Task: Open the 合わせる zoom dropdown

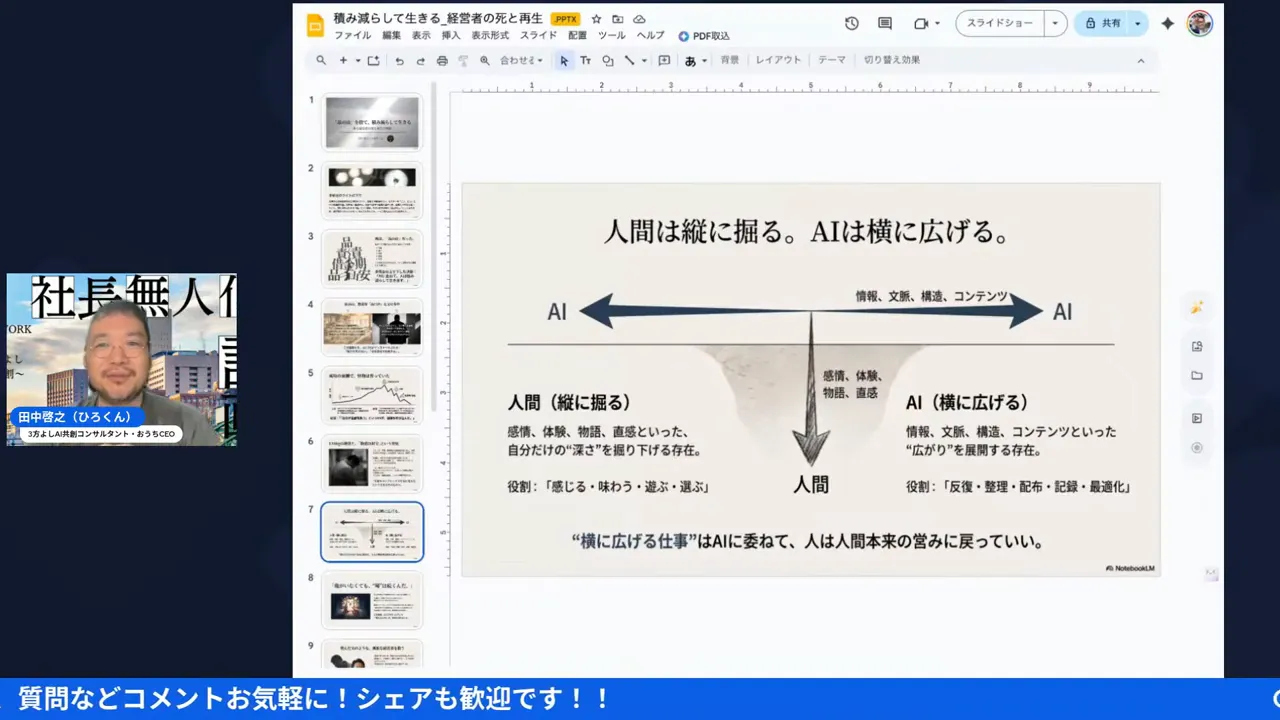Action: click(520, 60)
